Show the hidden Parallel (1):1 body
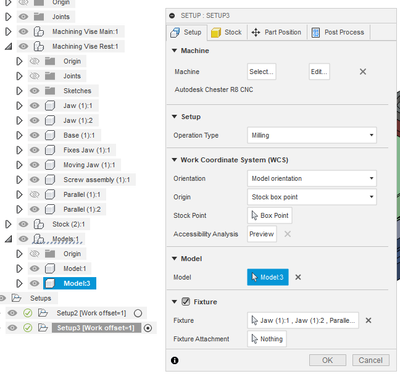Screen dimensions: 400x374 tap(34, 194)
